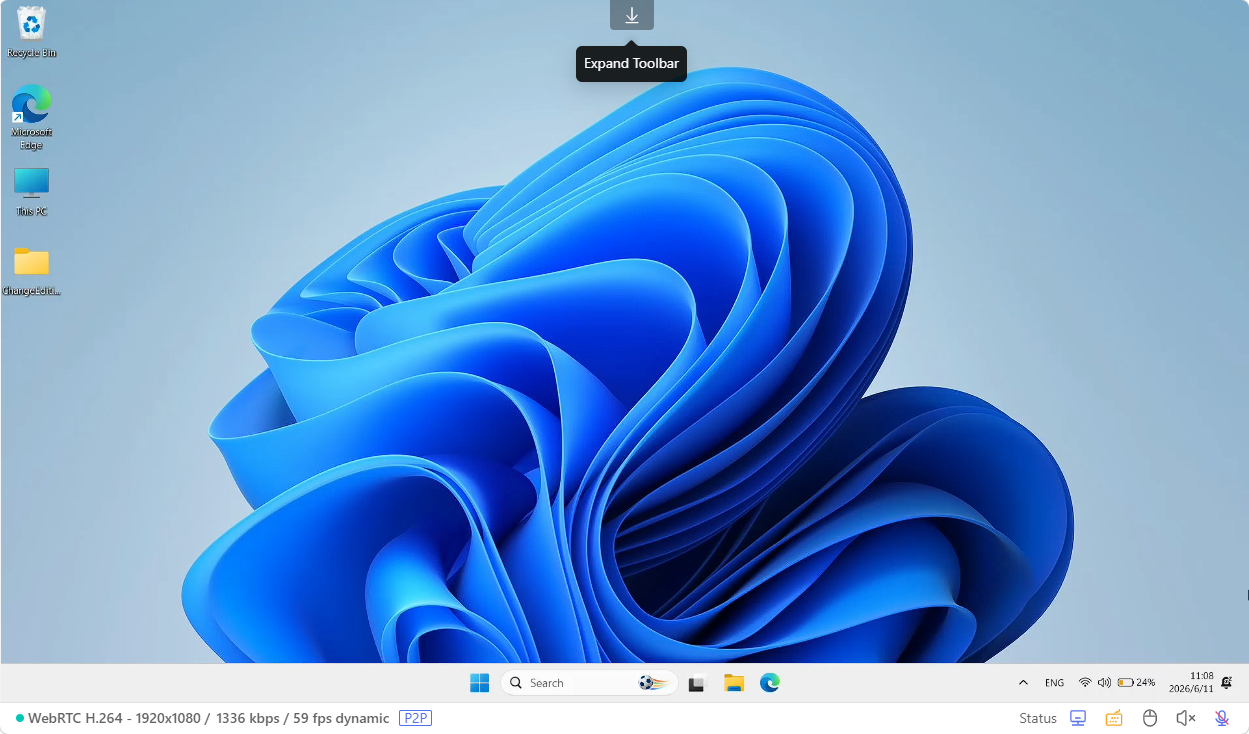Click the ENG language indicator
The image size is (1249, 734).
point(1054,683)
